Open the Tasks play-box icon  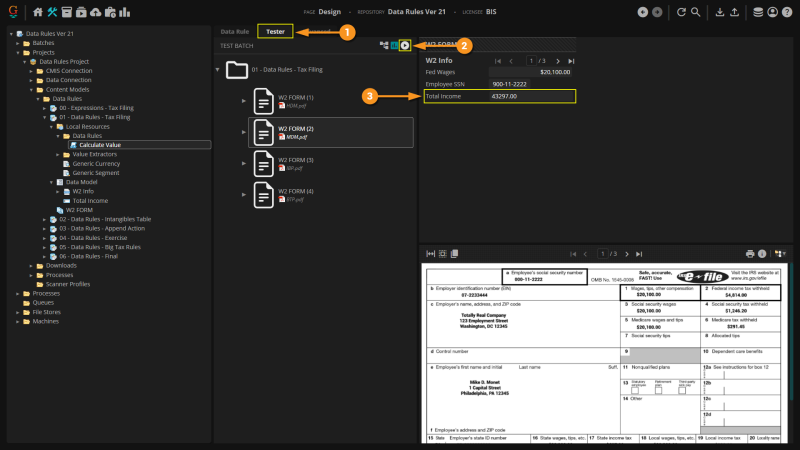click(81, 12)
